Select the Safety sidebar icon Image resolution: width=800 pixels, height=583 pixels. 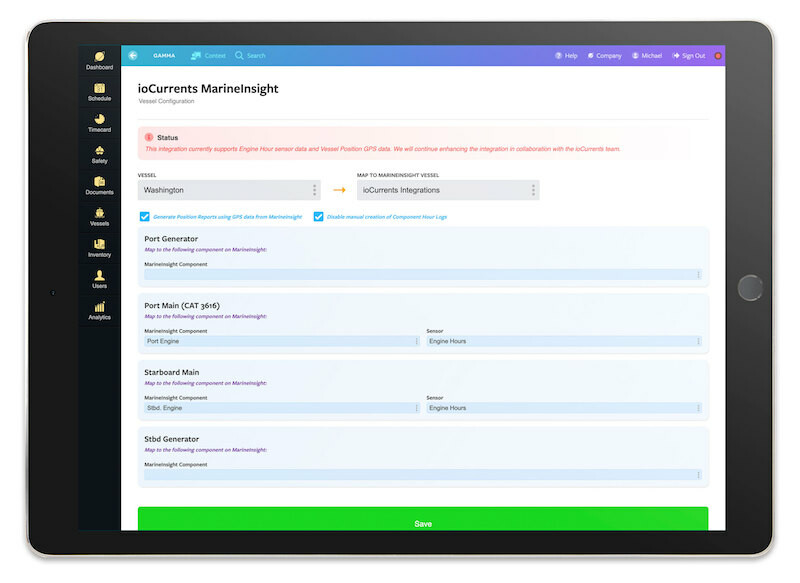click(x=99, y=153)
